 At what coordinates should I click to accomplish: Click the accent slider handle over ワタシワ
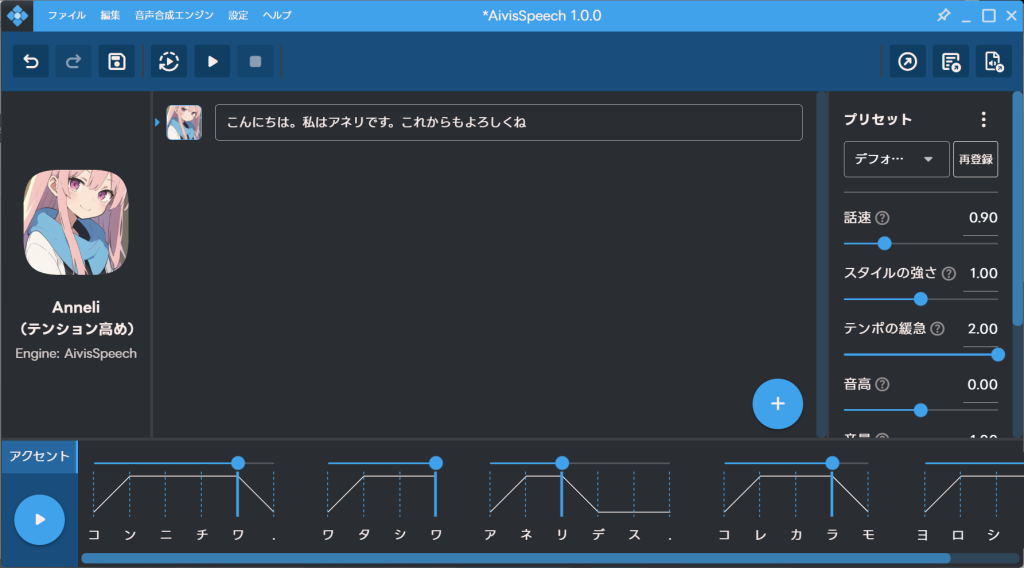tap(436, 463)
